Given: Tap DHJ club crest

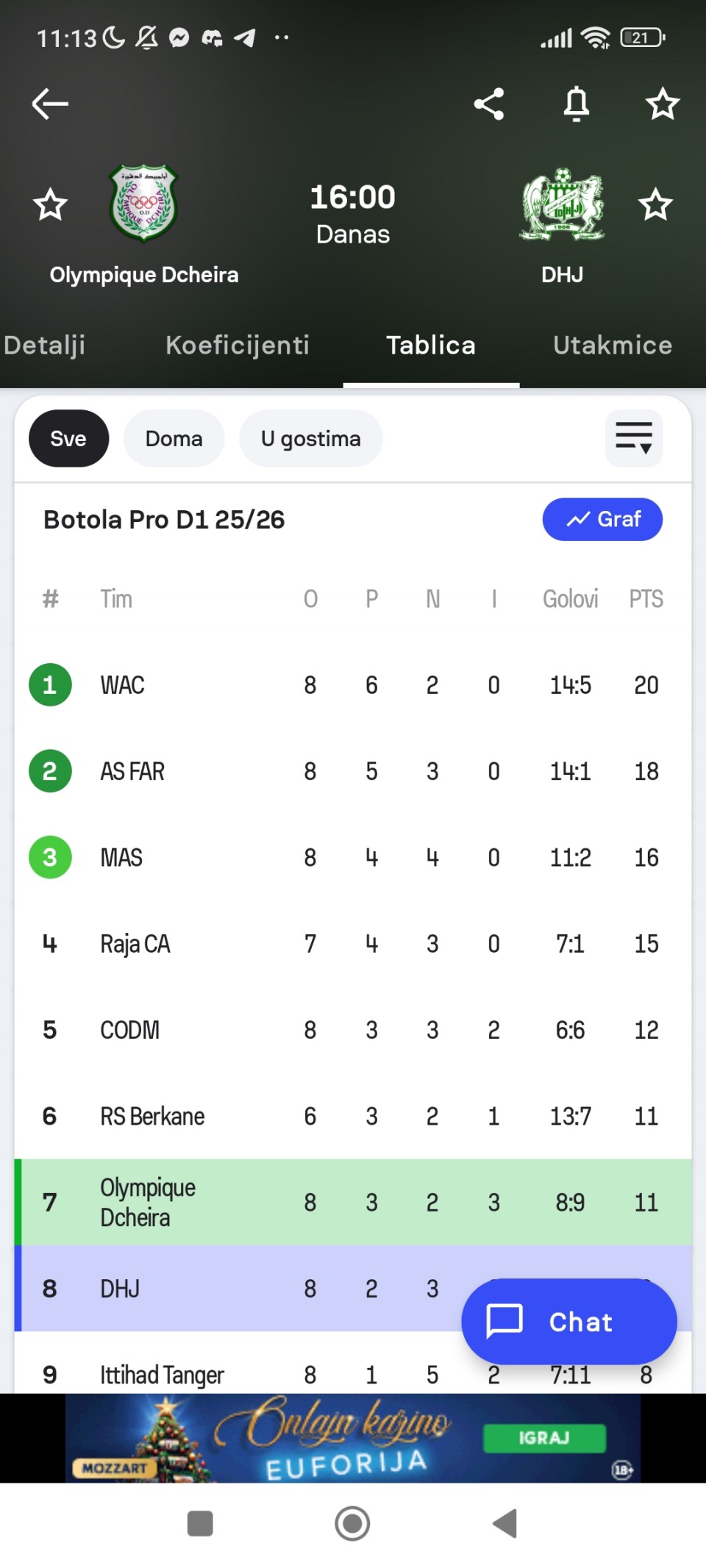Looking at the screenshot, I should [563, 204].
